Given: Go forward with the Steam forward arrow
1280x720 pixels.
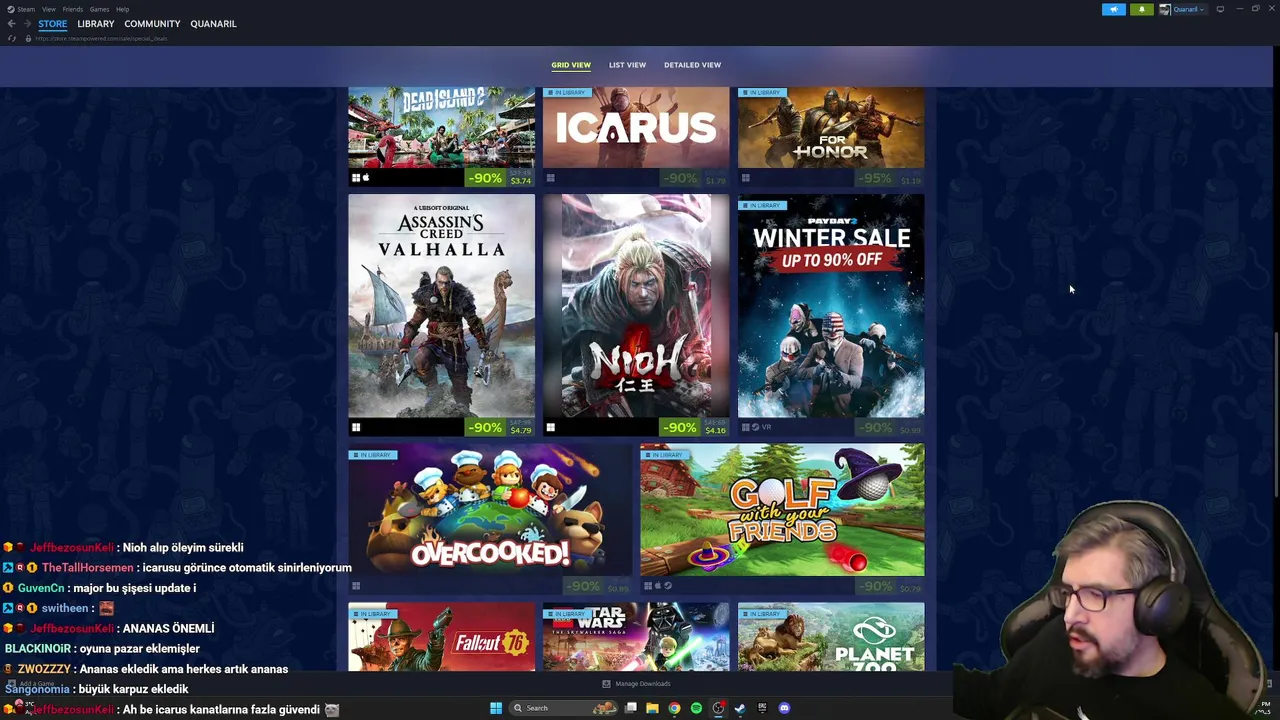Looking at the screenshot, I should 27,24.
